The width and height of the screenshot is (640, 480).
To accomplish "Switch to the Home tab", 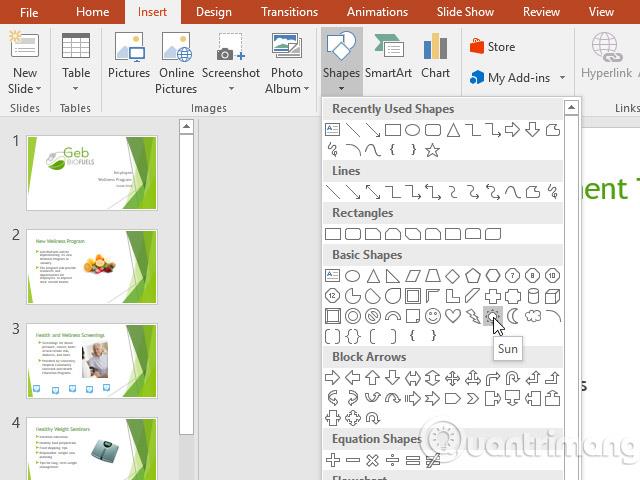I will pyautogui.click(x=93, y=12).
